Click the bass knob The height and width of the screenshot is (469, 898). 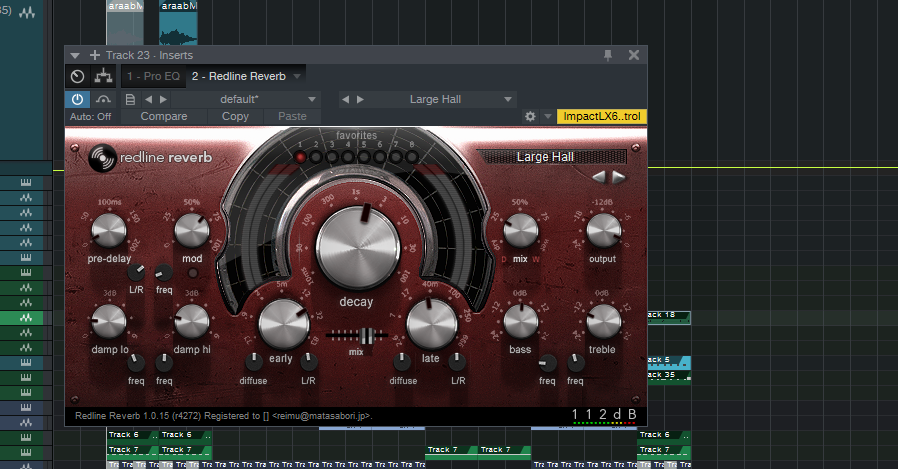pos(521,322)
